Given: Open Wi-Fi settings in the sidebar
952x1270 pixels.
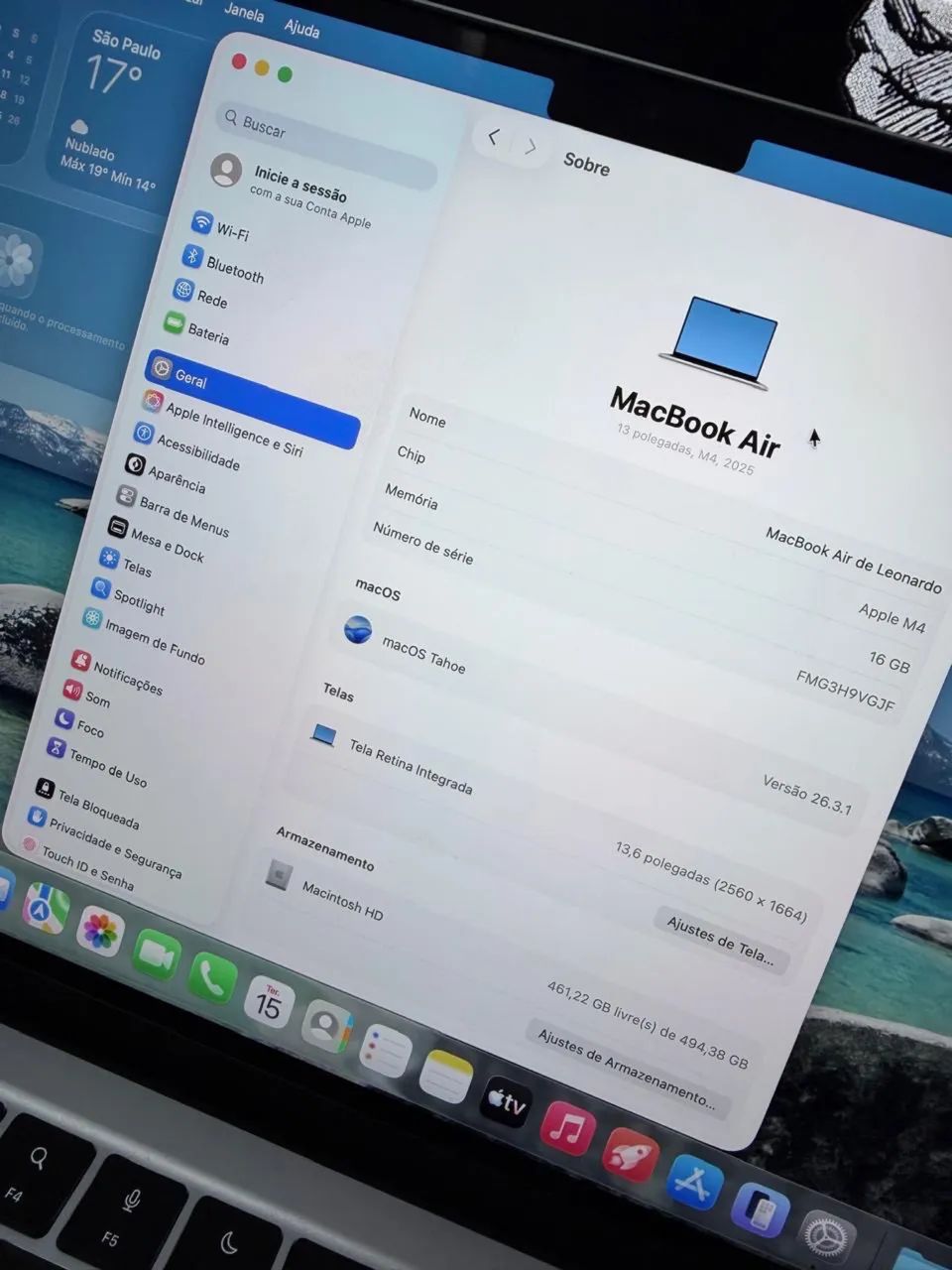Looking at the screenshot, I should [222, 226].
